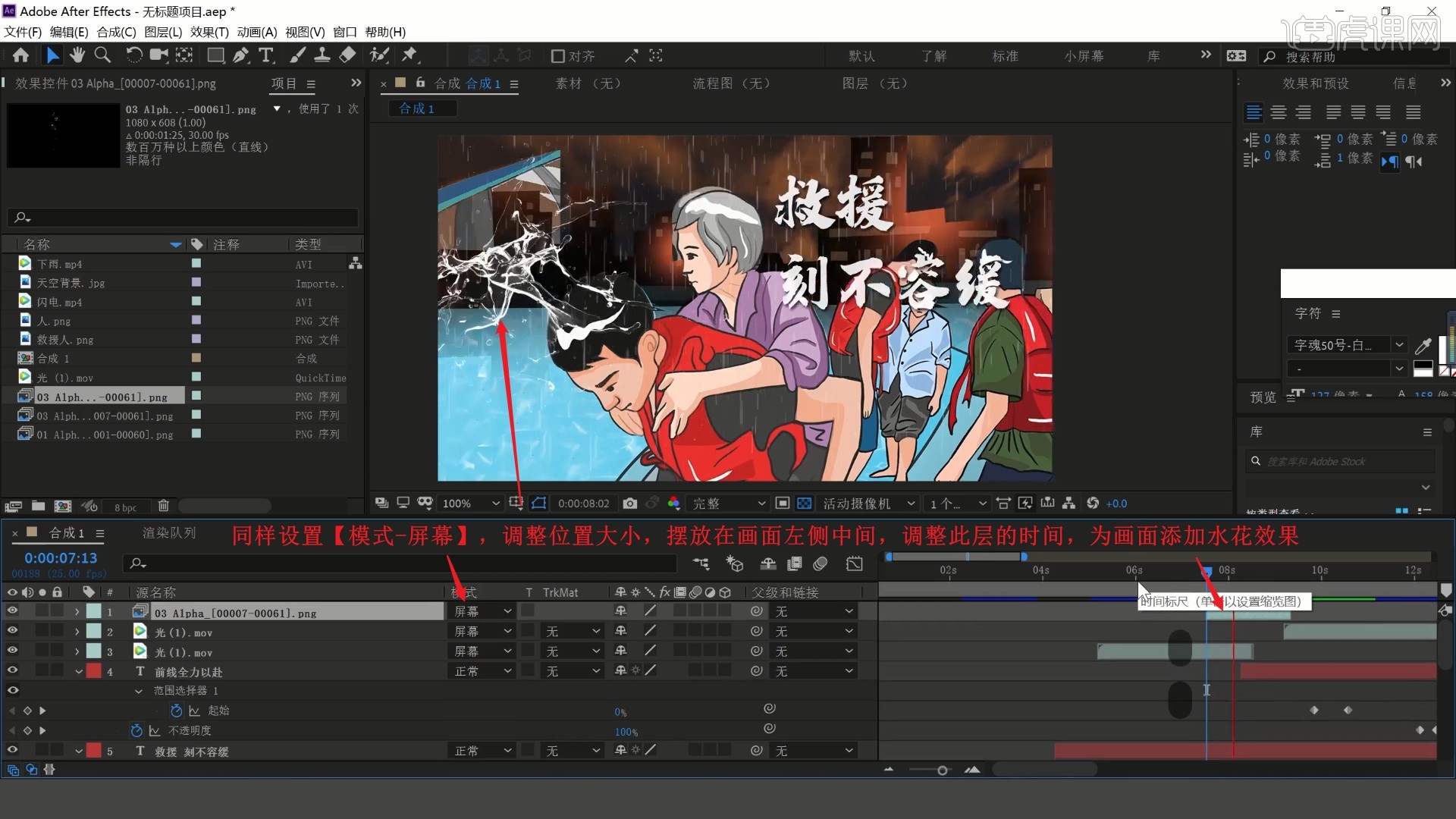
Task: Select the Type text tool
Action: (x=266, y=55)
